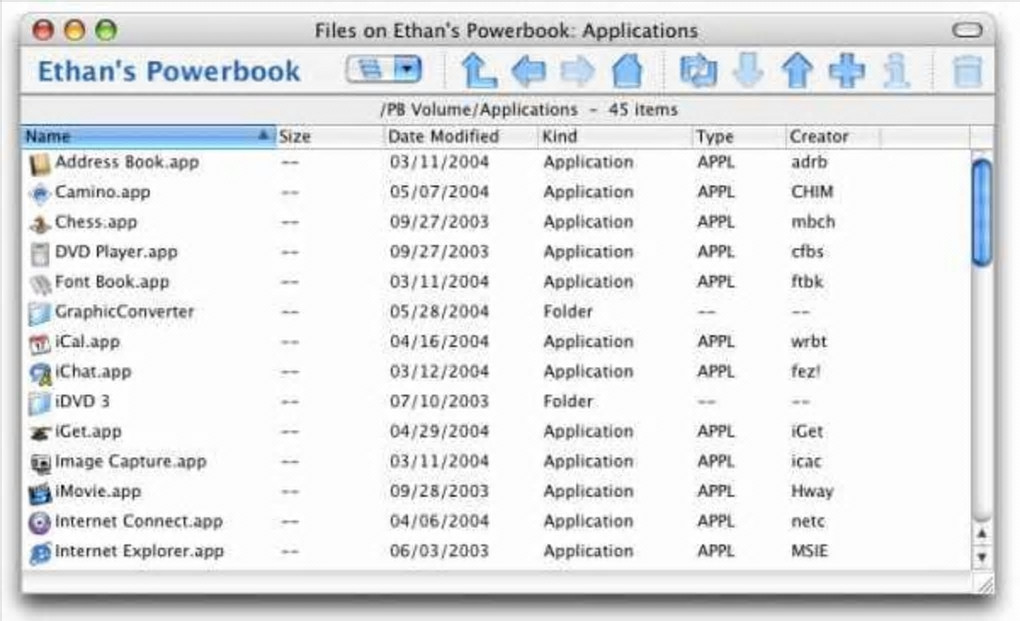Click the scroll down arrow
Image resolution: width=1020 pixels, height=621 pixels.
[982, 557]
